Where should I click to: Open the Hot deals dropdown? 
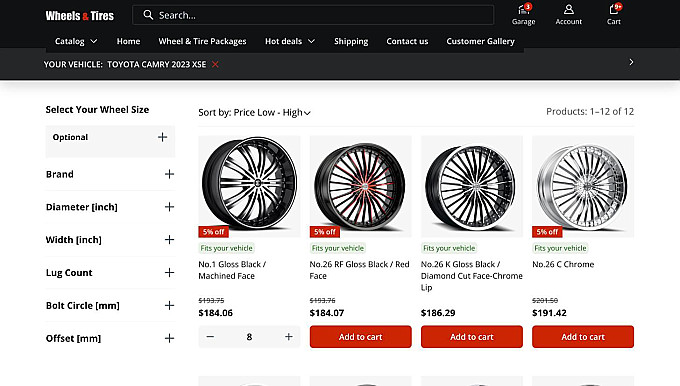(290, 41)
